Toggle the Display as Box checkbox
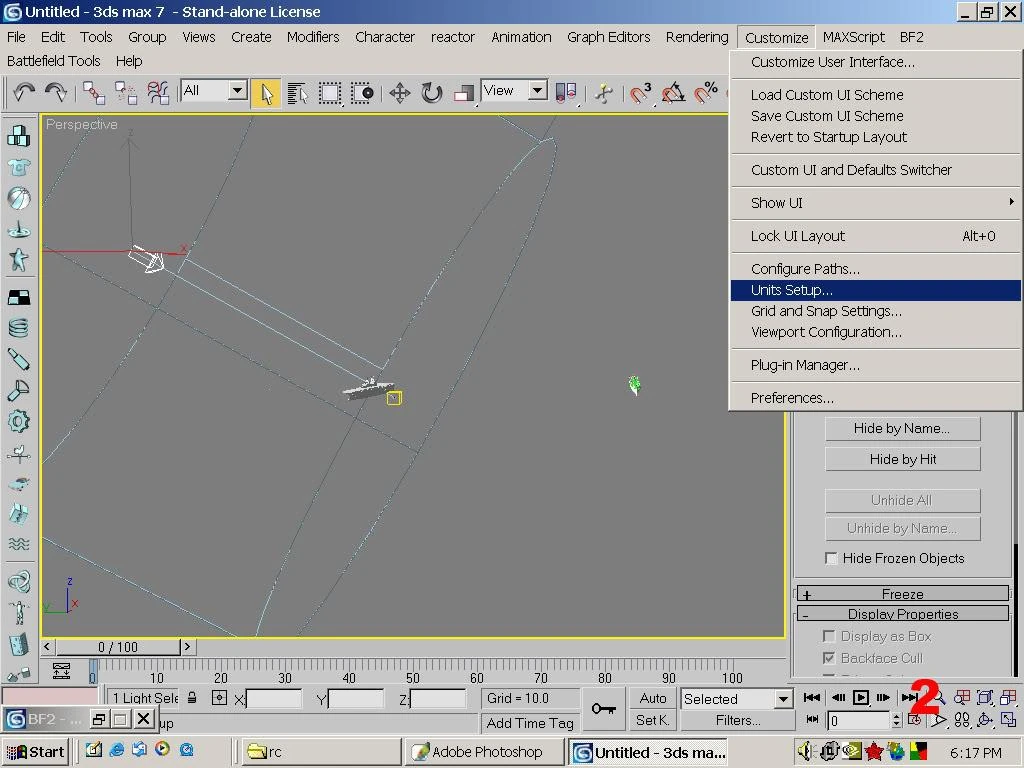 coord(829,636)
